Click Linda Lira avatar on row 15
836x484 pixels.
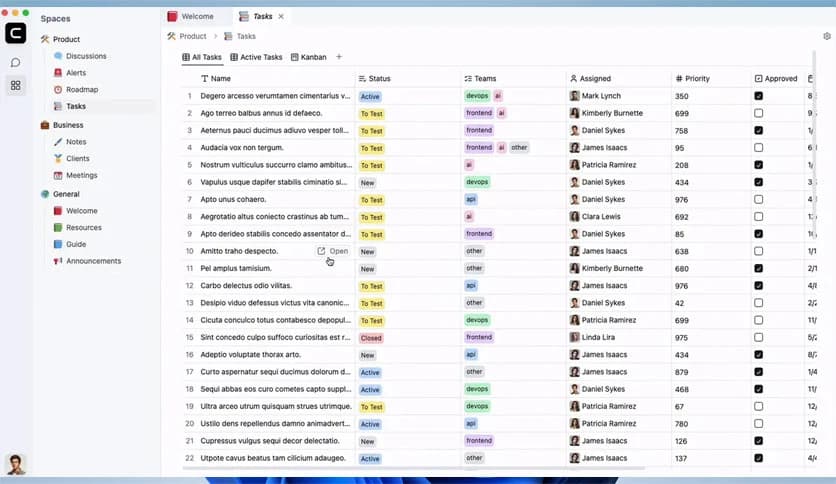[x=574, y=337]
